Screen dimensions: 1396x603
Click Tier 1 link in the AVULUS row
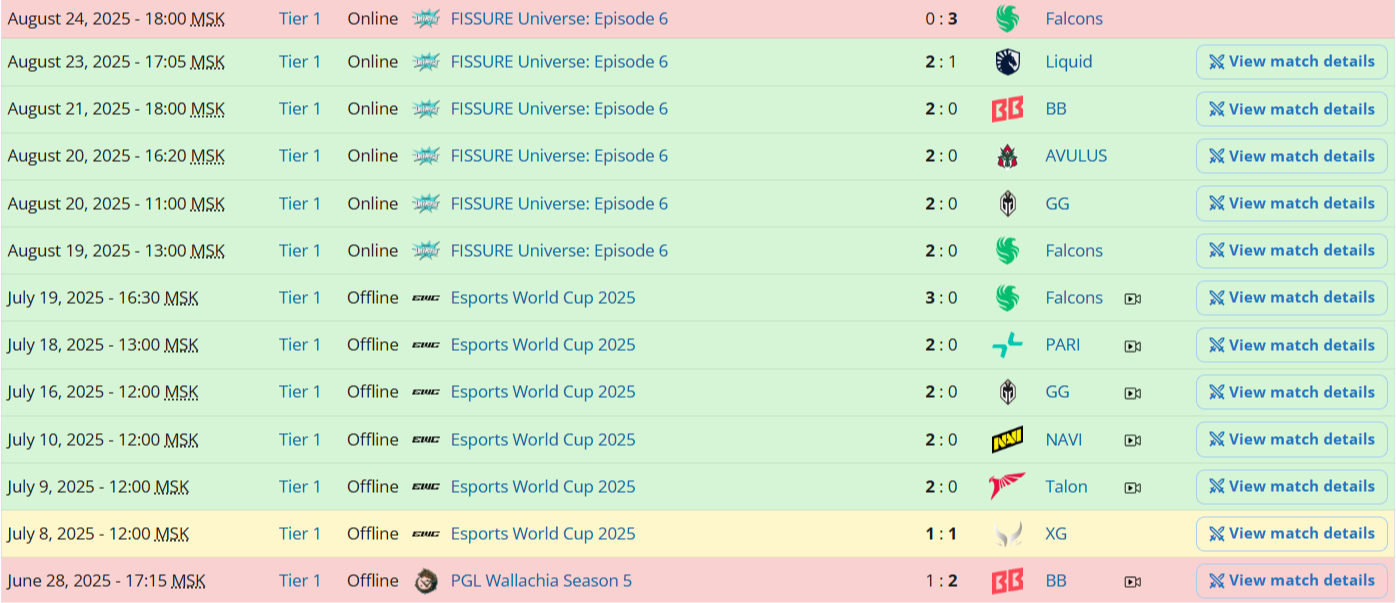click(x=300, y=156)
